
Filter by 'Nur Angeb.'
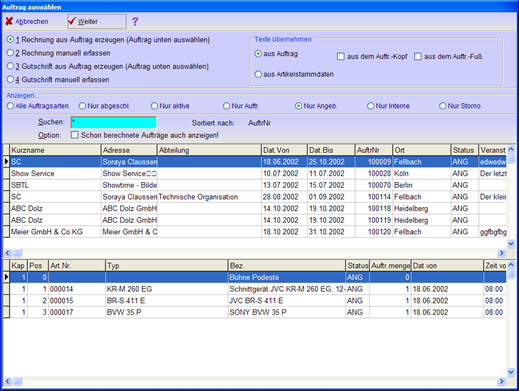pyautogui.click(x=316, y=106)
